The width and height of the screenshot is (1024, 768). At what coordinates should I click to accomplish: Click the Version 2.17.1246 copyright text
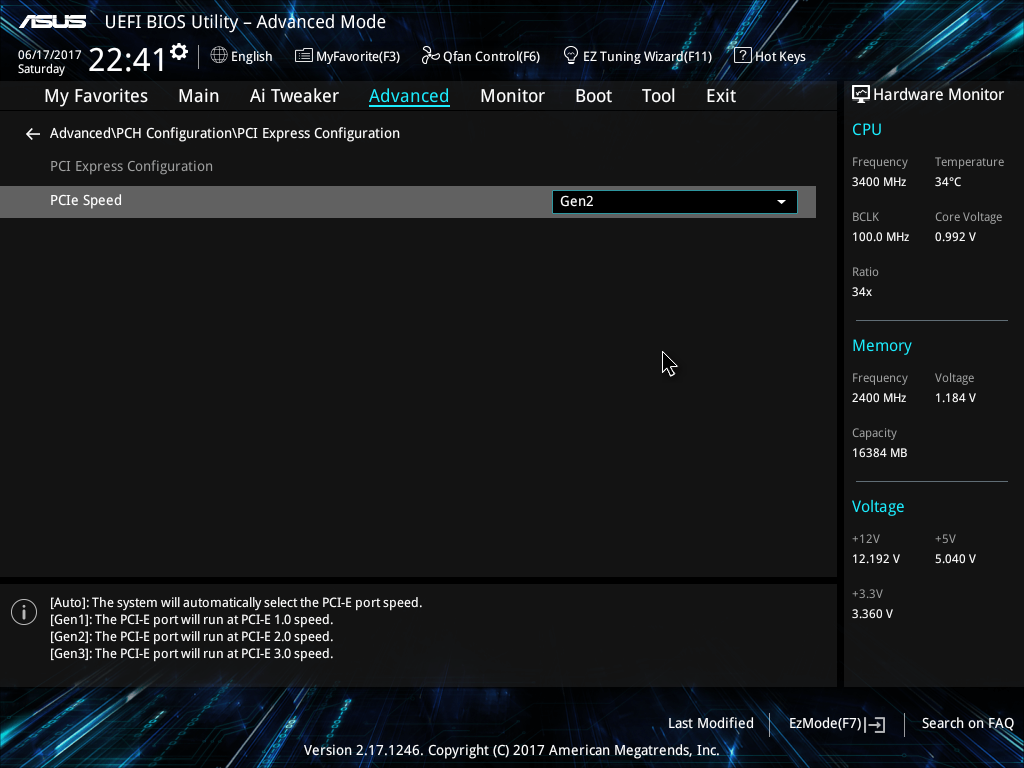pyautogui.click(x=511, y=750)
